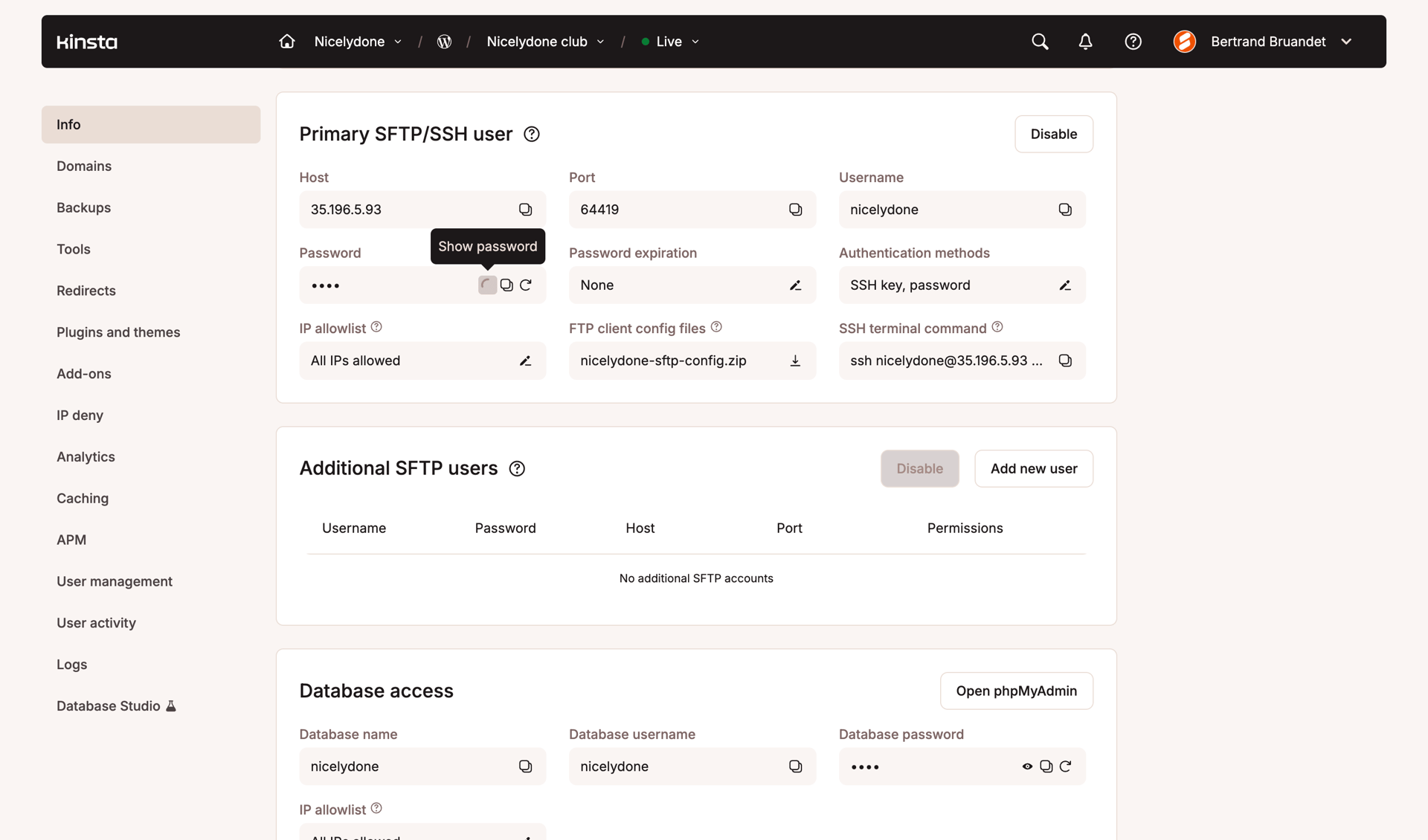Open the Nicelydone site dropdown
The width and height of the screenshot is (1428, 840).
(x=357, y=42)
